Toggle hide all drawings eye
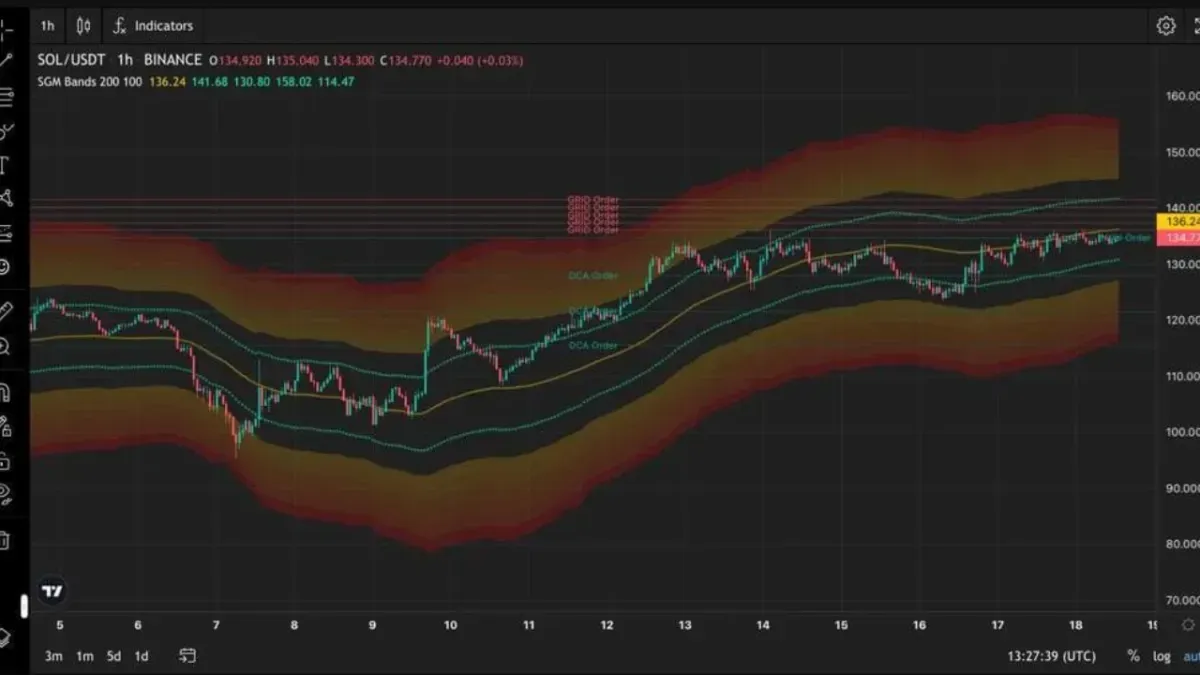Viewport: 1200px width, 675px height. [x=5, y=494]
